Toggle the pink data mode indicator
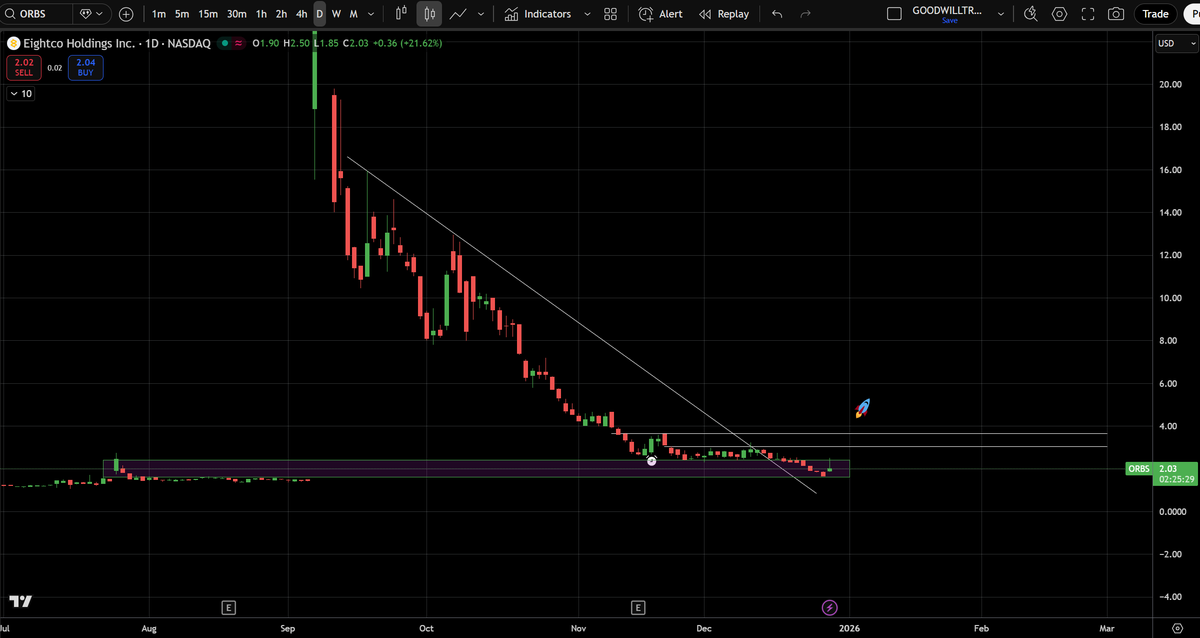Viewport: 1200px width, 638px height. coord(237,44)
